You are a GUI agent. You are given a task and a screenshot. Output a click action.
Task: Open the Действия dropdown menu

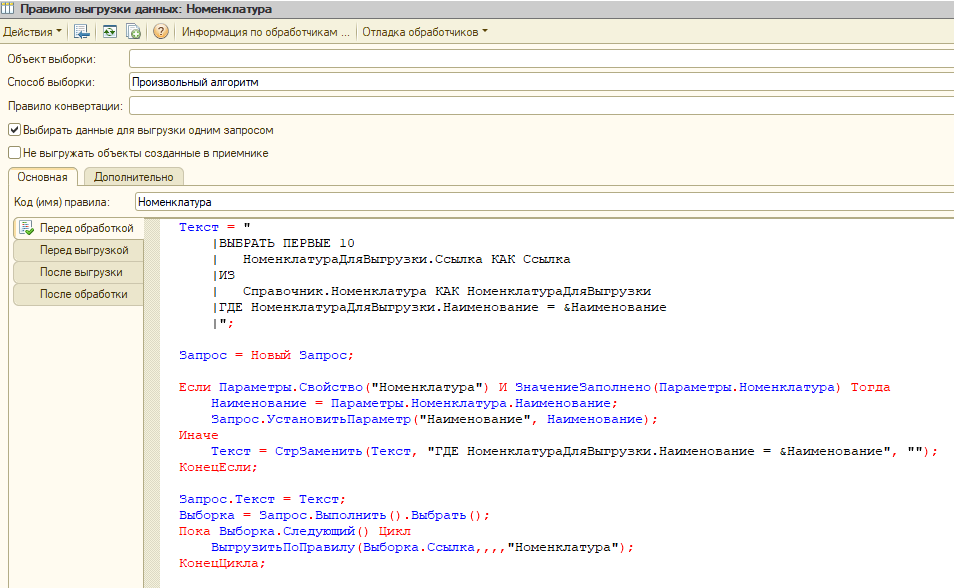(32, 32)
